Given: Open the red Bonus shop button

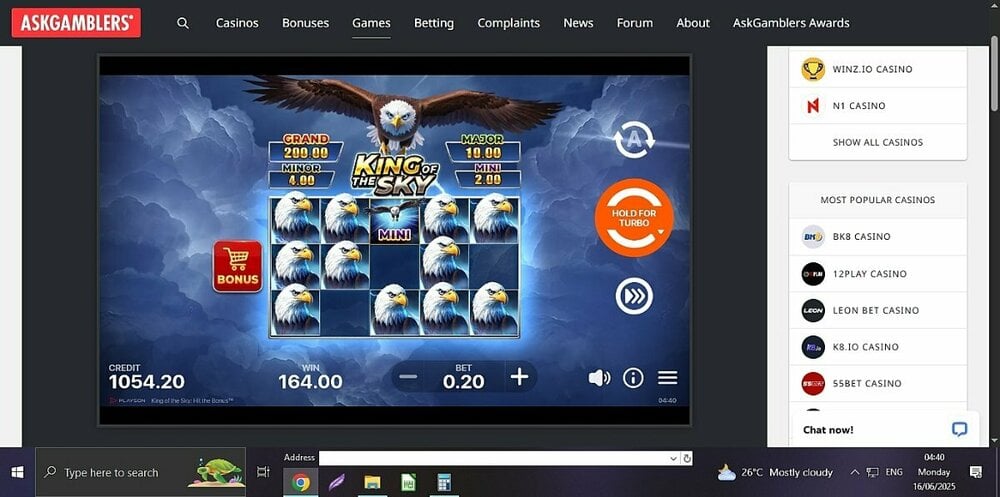Looking at the screenshot, I should tap(237, 267).
